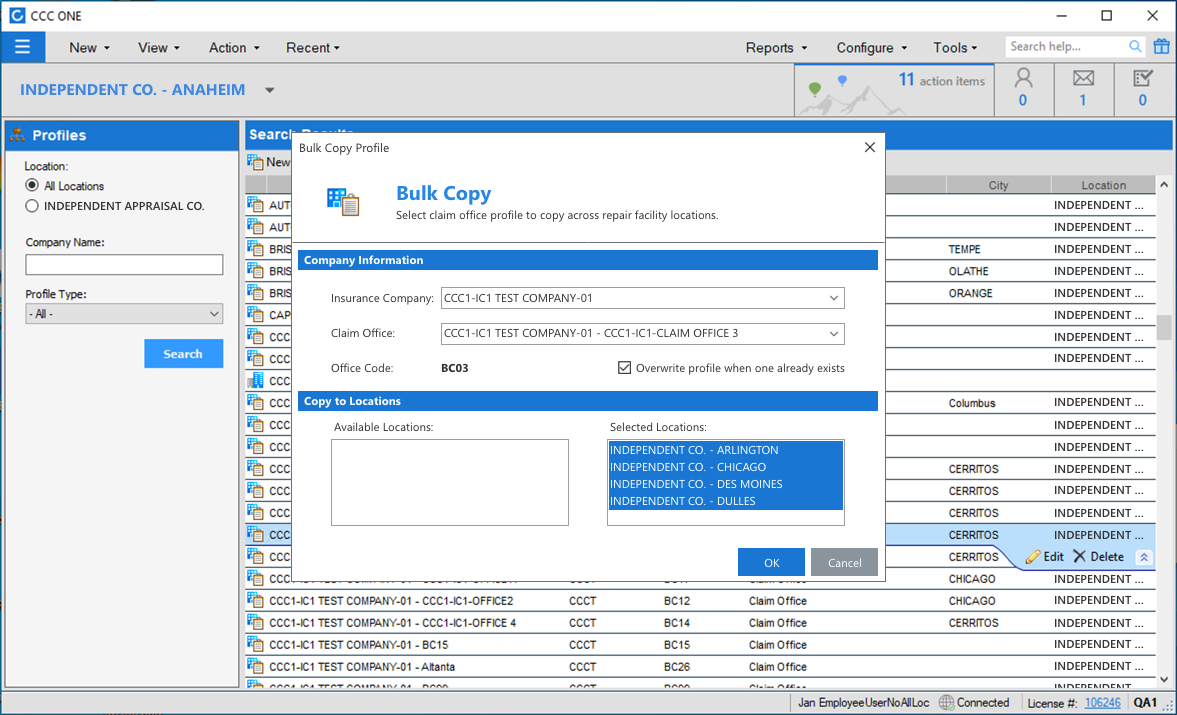Open the Insurance Company dropdown
The width and height of the screenshot is (1177, 715).
[x=833, y=298]
